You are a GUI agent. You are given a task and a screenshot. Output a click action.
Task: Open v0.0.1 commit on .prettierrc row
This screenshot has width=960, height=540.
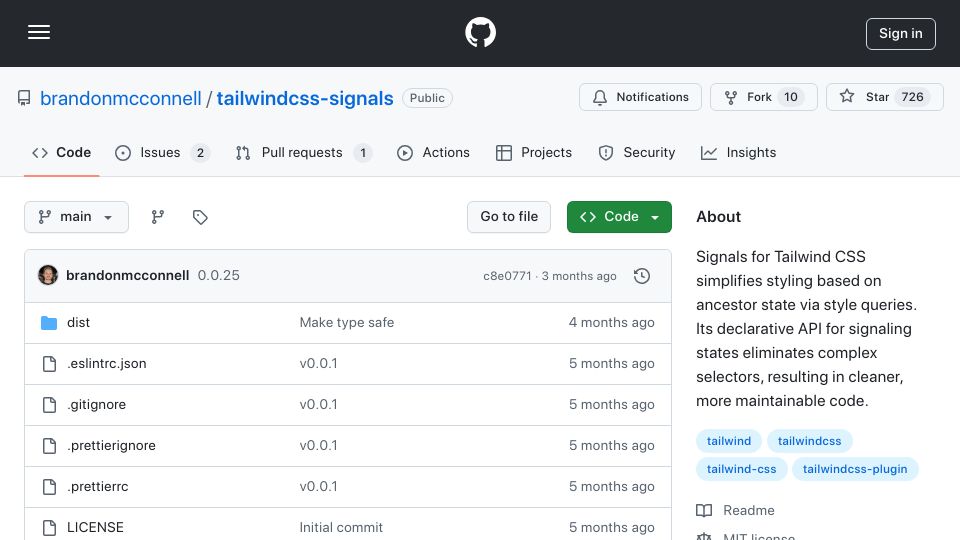pyautogui.click(x=318, y=487)
